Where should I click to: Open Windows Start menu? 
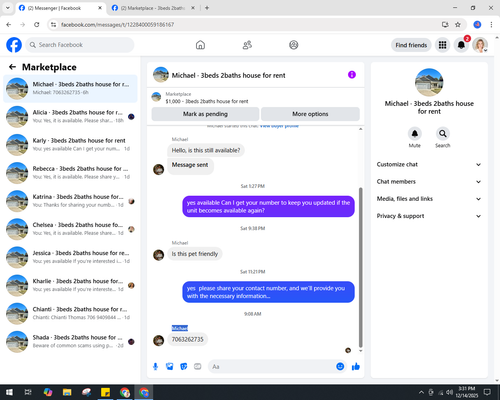pyautogui.click(x=9, y=392)
